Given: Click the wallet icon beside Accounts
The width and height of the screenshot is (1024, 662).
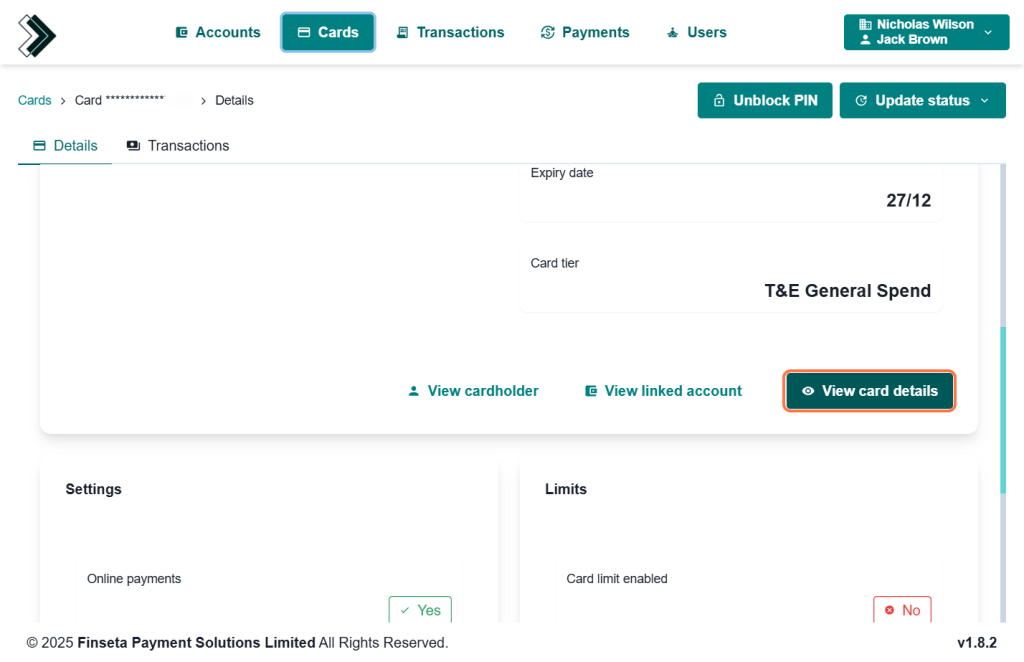Looking at the screenshot, I should click(x=182, y=32).
